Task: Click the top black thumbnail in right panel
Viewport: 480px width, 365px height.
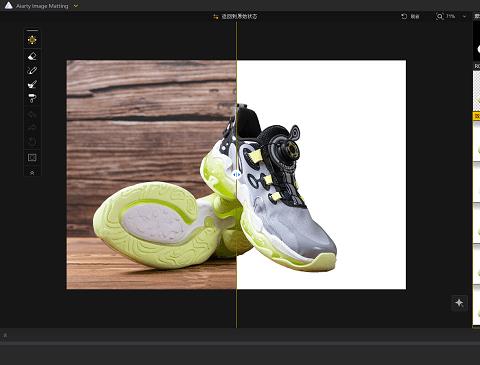Action: point(477,42)
